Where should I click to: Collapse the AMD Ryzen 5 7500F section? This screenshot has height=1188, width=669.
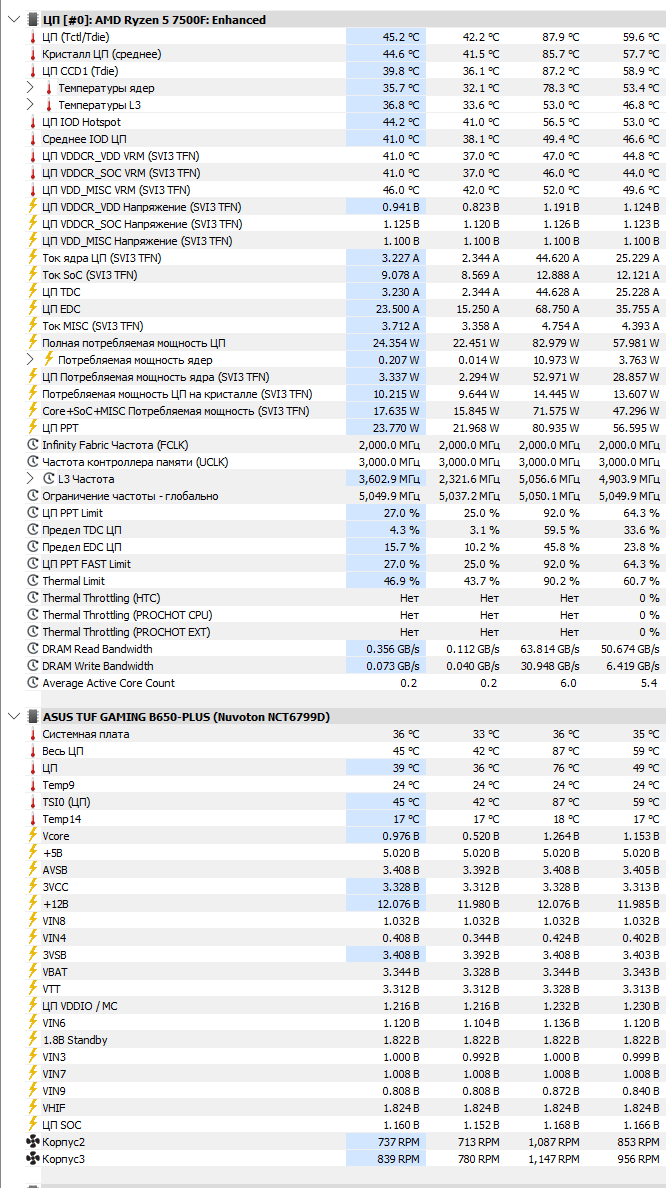(12, 20)
